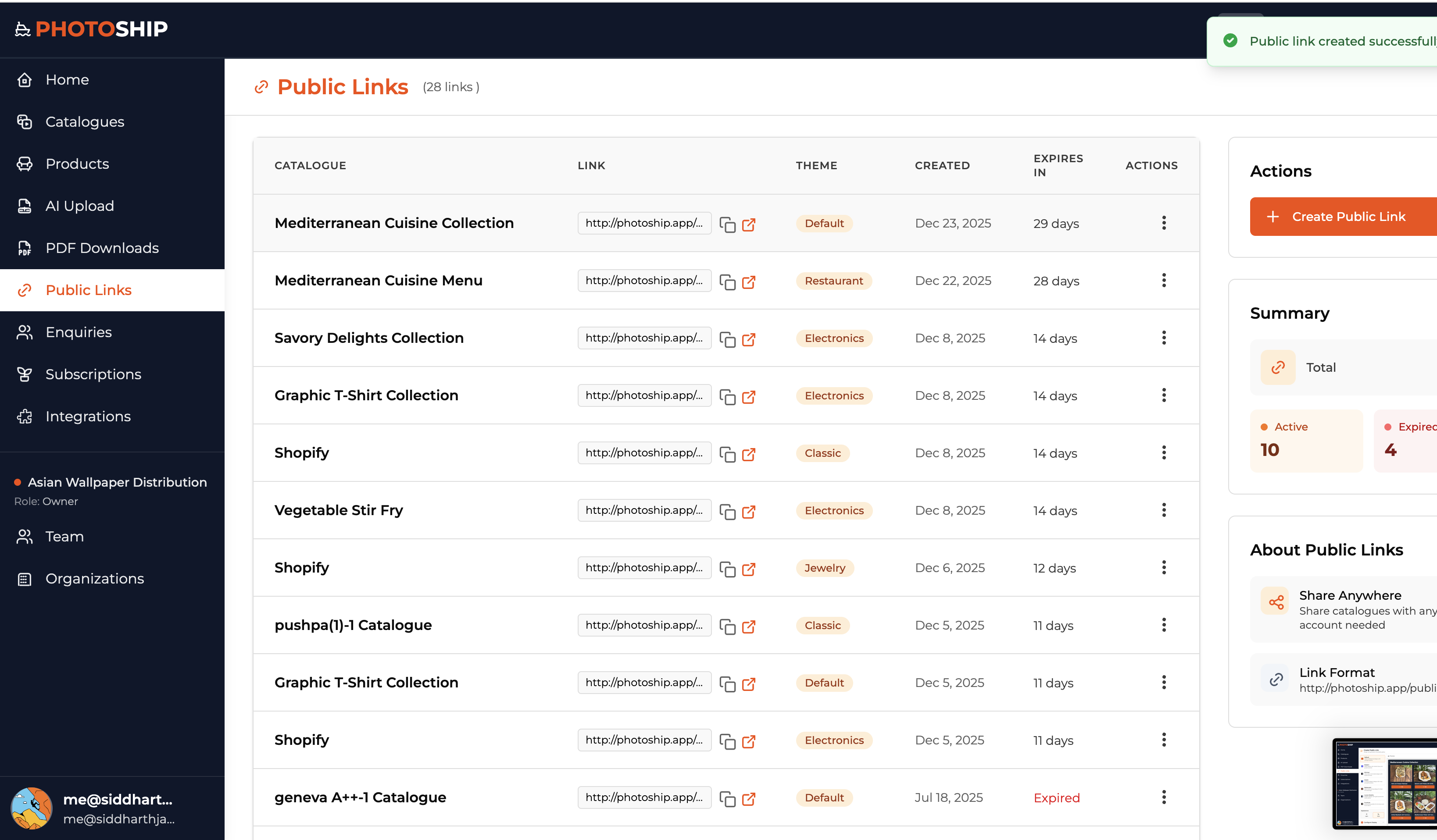Open actions menu for pushpa(1)-1 Catalogue
Screen dimensions: 1437x840
pyautogui.click(x=1164, y=625)
